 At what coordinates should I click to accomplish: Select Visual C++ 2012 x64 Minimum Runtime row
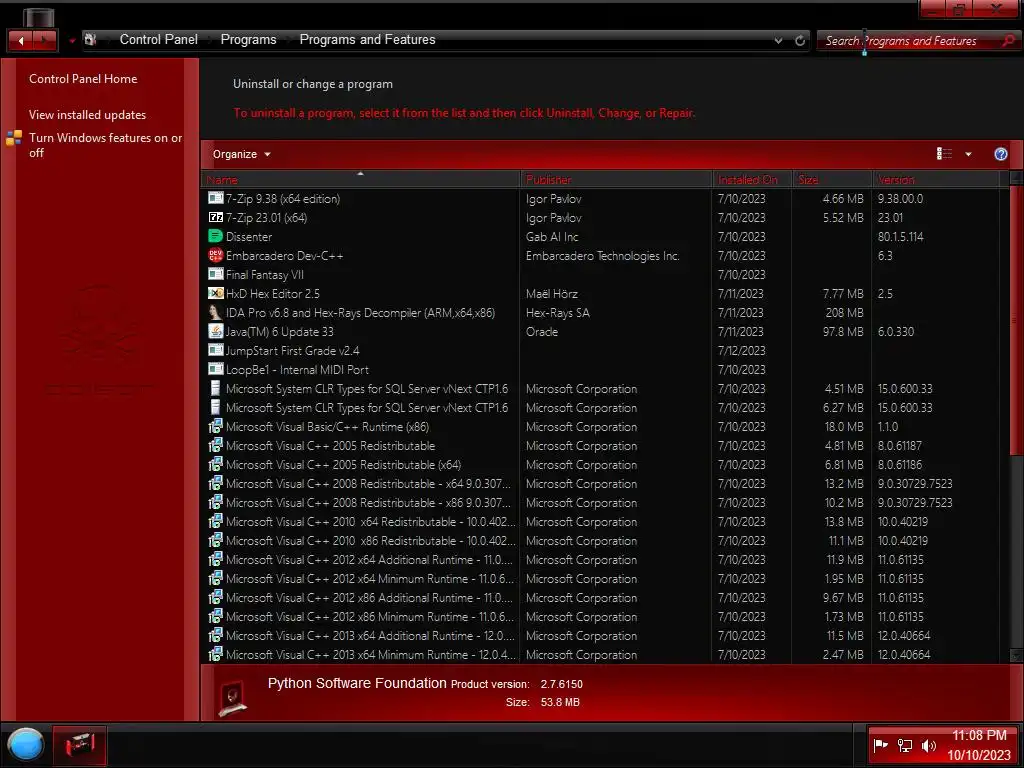[x=605, y=578]
